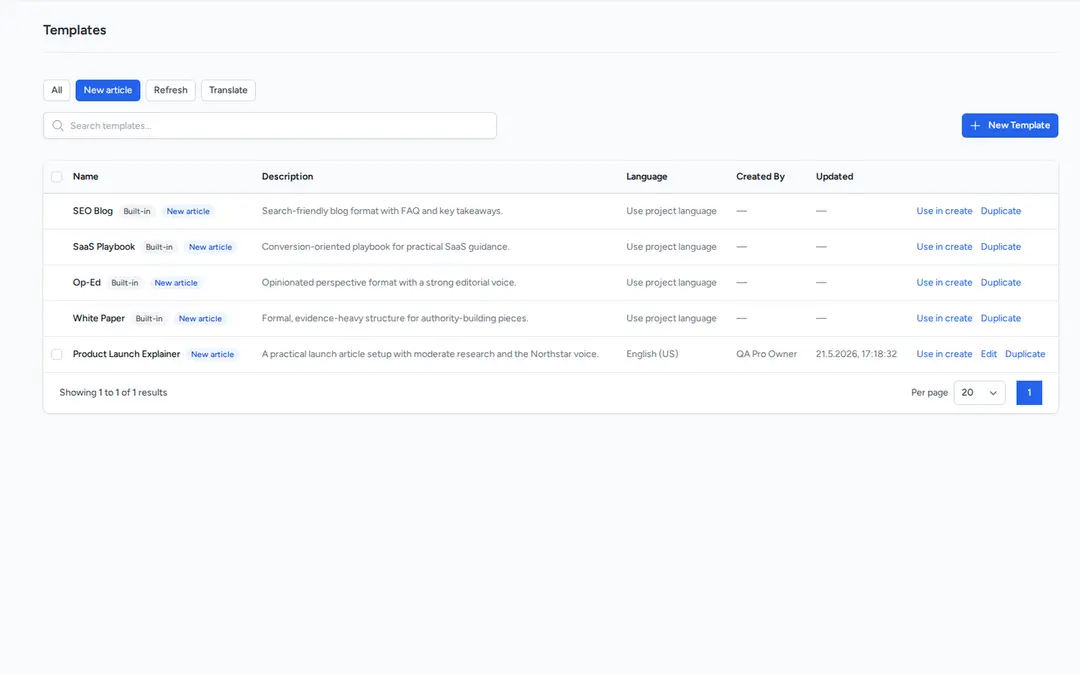This screenshot has height=675, width=1080.
Task: Click the New Template button
Action: [x=1010, y=125]
